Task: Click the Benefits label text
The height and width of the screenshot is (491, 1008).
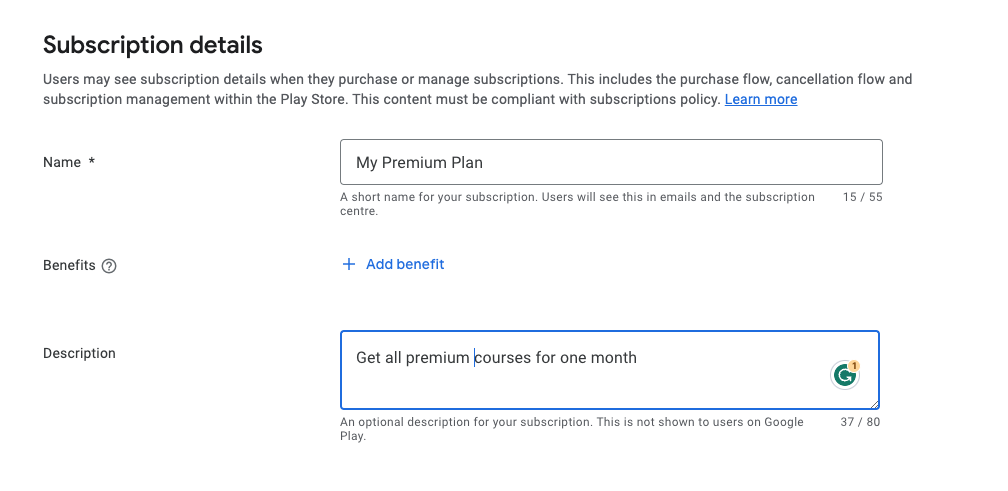Action: [69, 265]
